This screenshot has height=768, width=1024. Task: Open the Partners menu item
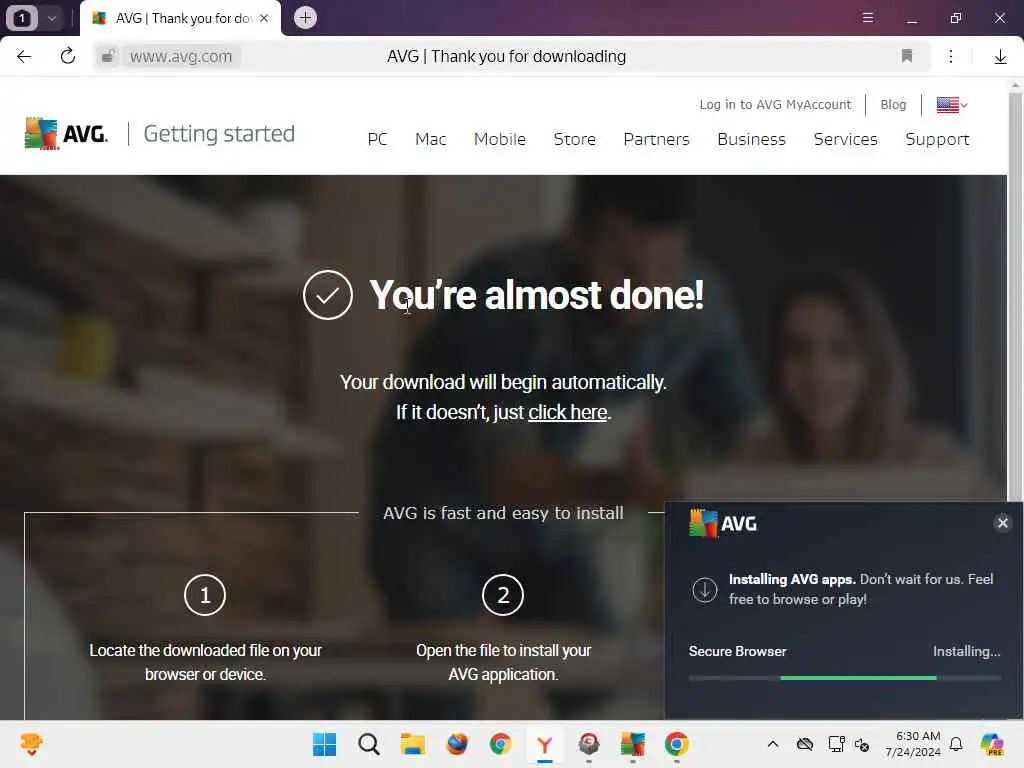point(656,139)
